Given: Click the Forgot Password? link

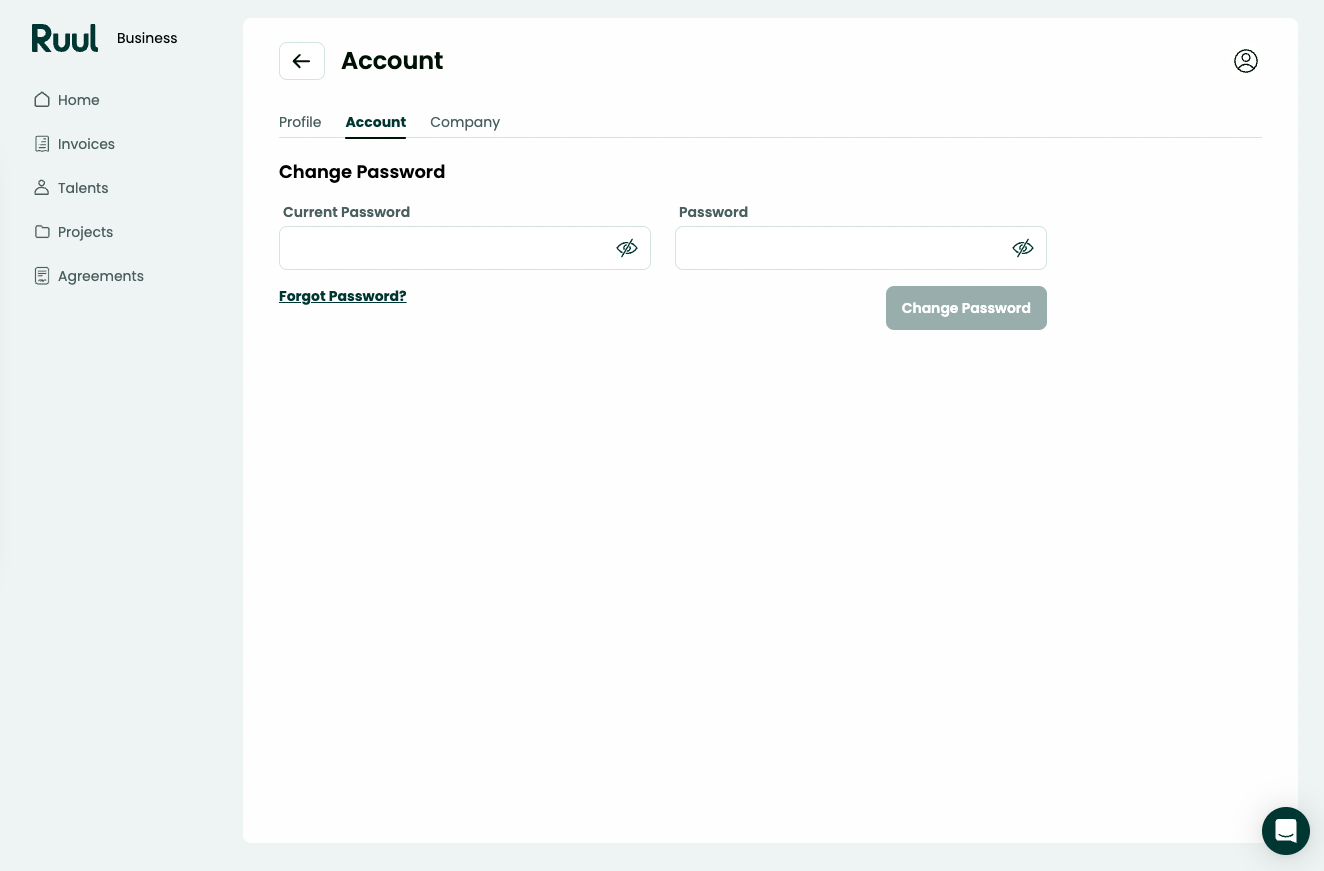Looking at the screenshot, I should 343,296.
